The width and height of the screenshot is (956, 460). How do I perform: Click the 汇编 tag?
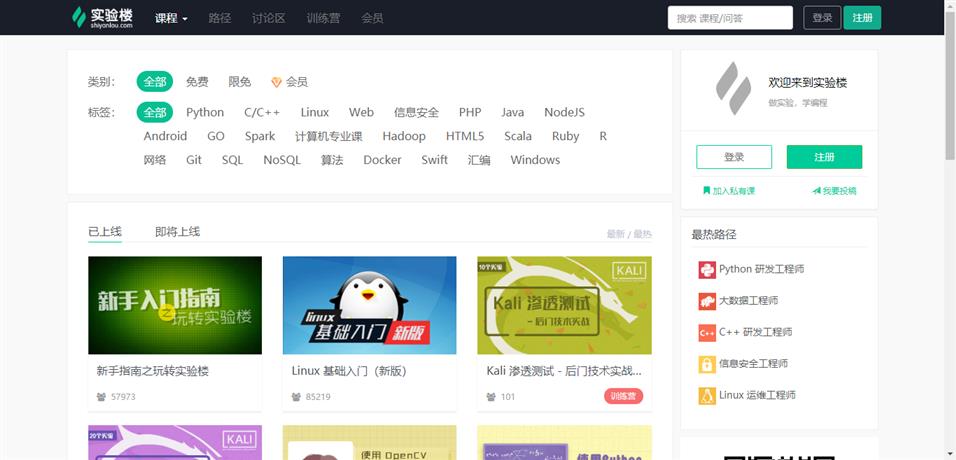point(479,160)
